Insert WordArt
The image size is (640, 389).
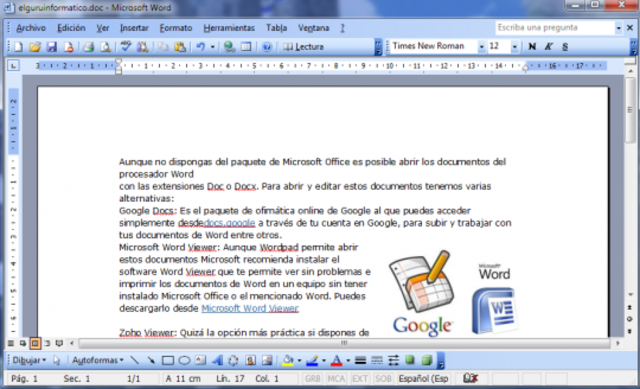(x=217, y=360)
